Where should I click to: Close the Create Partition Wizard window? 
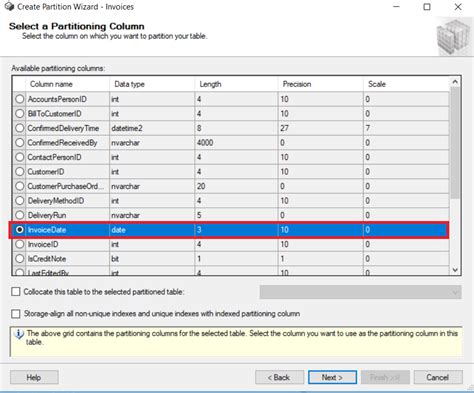[x=458, y=7]
